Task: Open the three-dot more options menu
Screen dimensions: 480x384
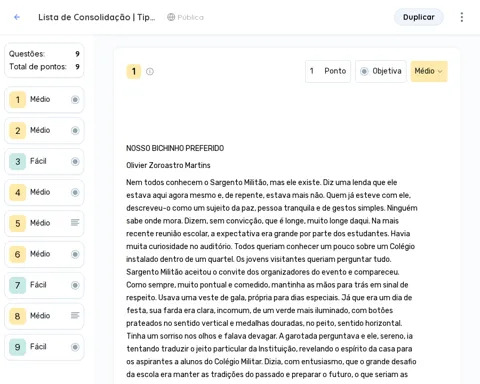Action: coord(462,17)
